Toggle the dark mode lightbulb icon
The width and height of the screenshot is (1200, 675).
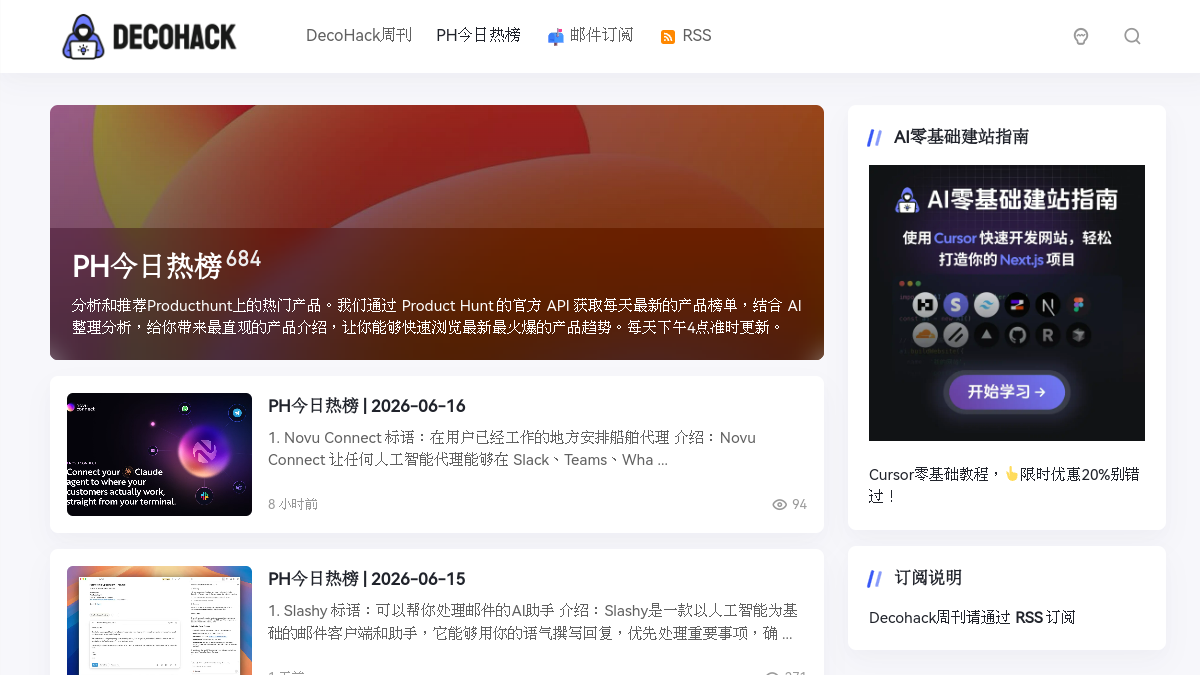tap(1081, 36)
